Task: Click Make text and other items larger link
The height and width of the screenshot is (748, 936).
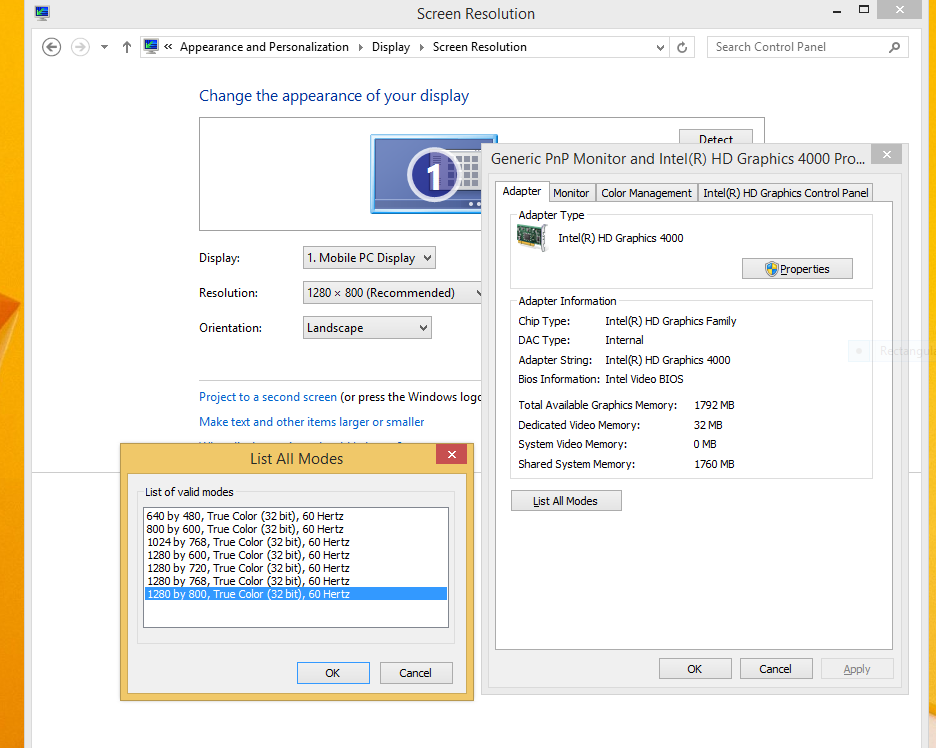Action: pyautogui.click(x=312, y=422)
